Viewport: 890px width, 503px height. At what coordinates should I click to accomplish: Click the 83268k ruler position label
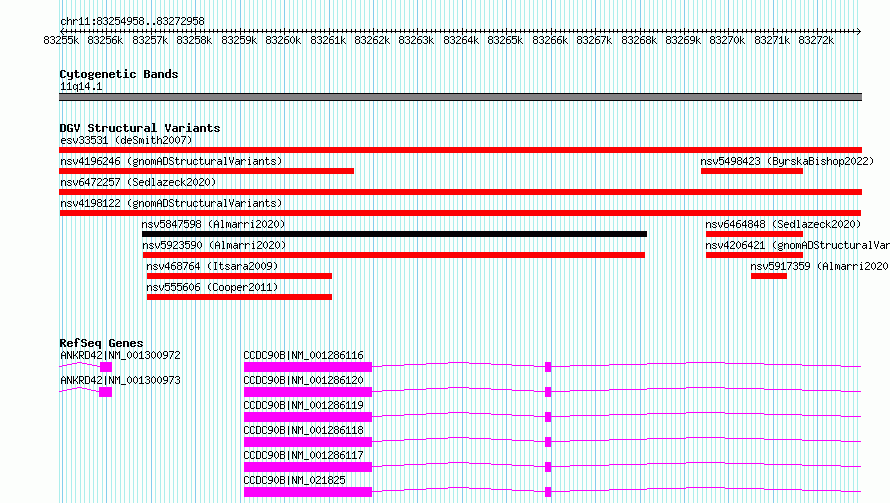click(x=639, y=40)
